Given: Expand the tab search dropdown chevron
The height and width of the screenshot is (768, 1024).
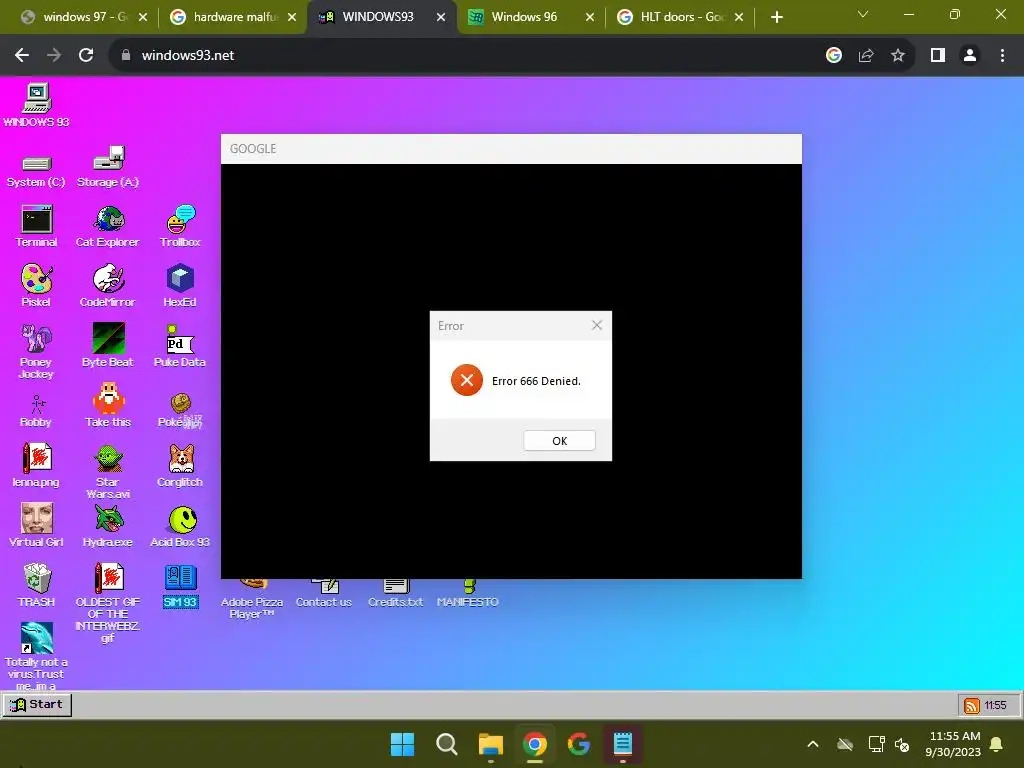Looking at the screenshot, I should click(863, 14).
